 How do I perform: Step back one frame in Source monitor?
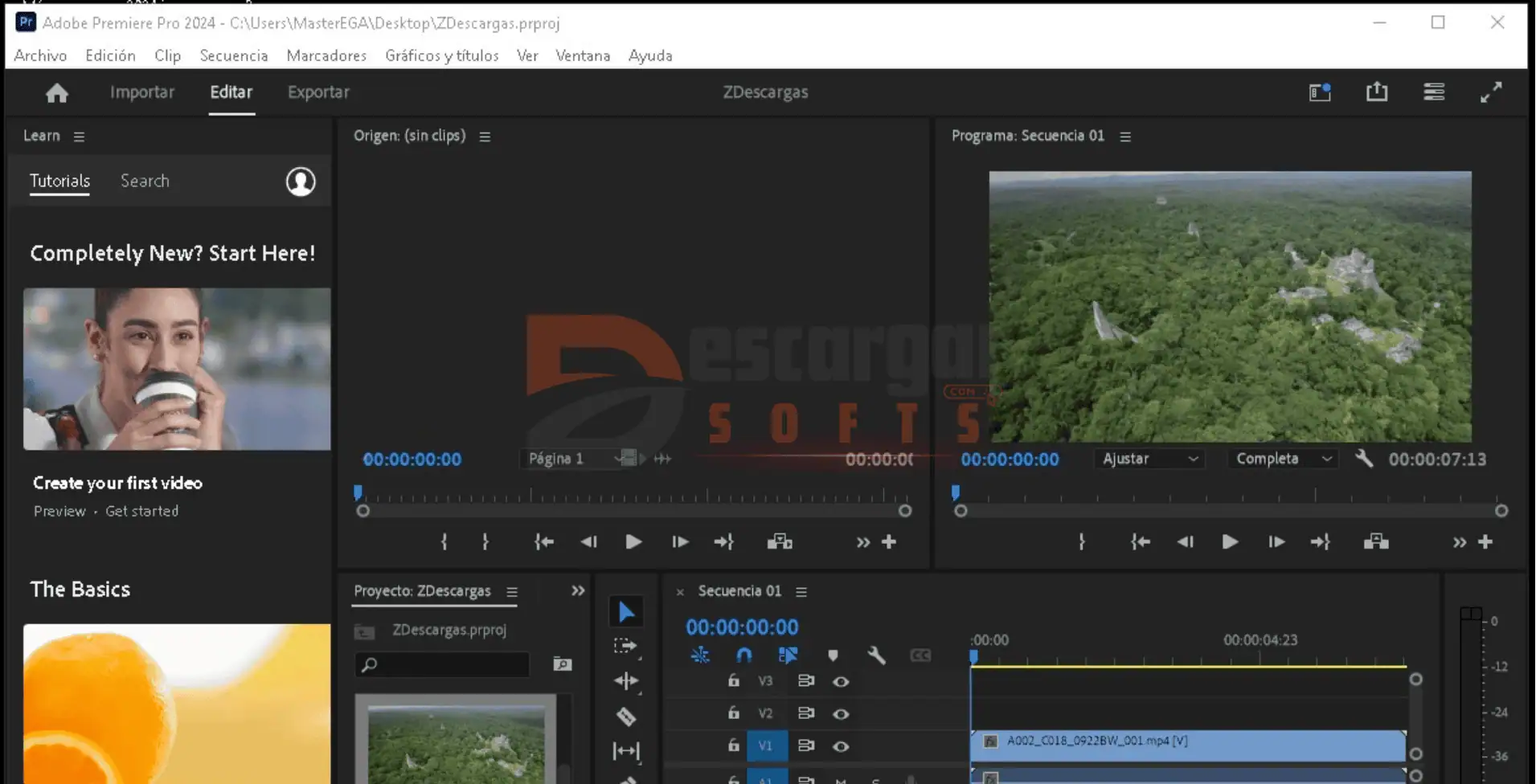click(589, 542)
